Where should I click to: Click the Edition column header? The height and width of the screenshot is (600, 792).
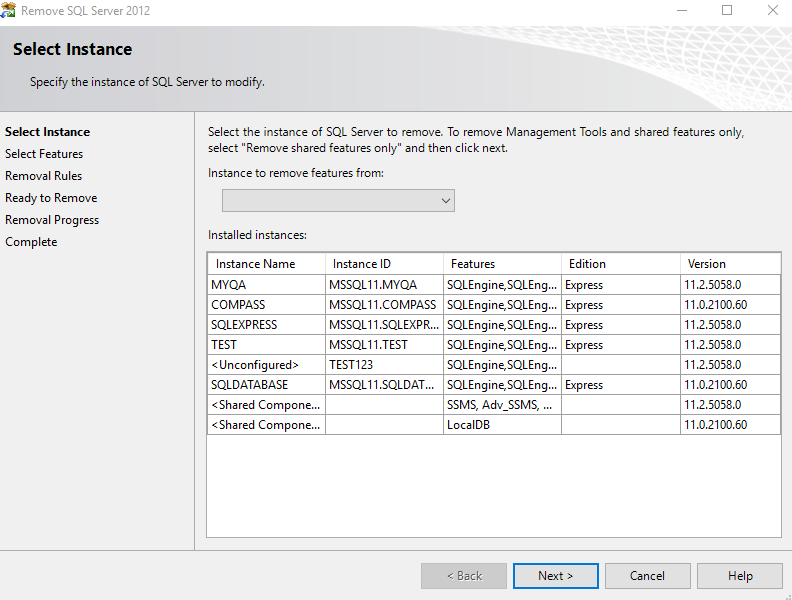(619, 264)
